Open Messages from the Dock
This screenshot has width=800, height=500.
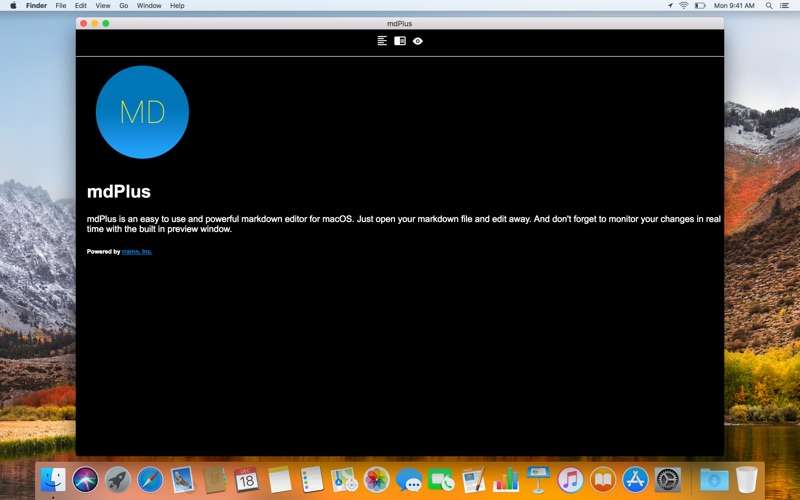409,480
